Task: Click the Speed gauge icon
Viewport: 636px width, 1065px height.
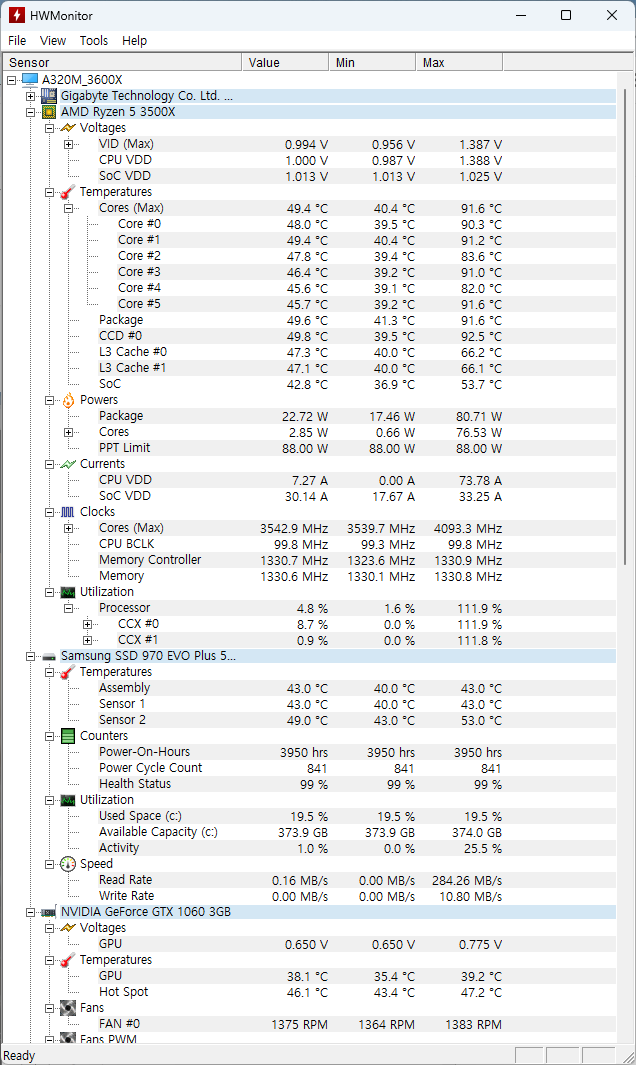Action: (x=68, y=864)
